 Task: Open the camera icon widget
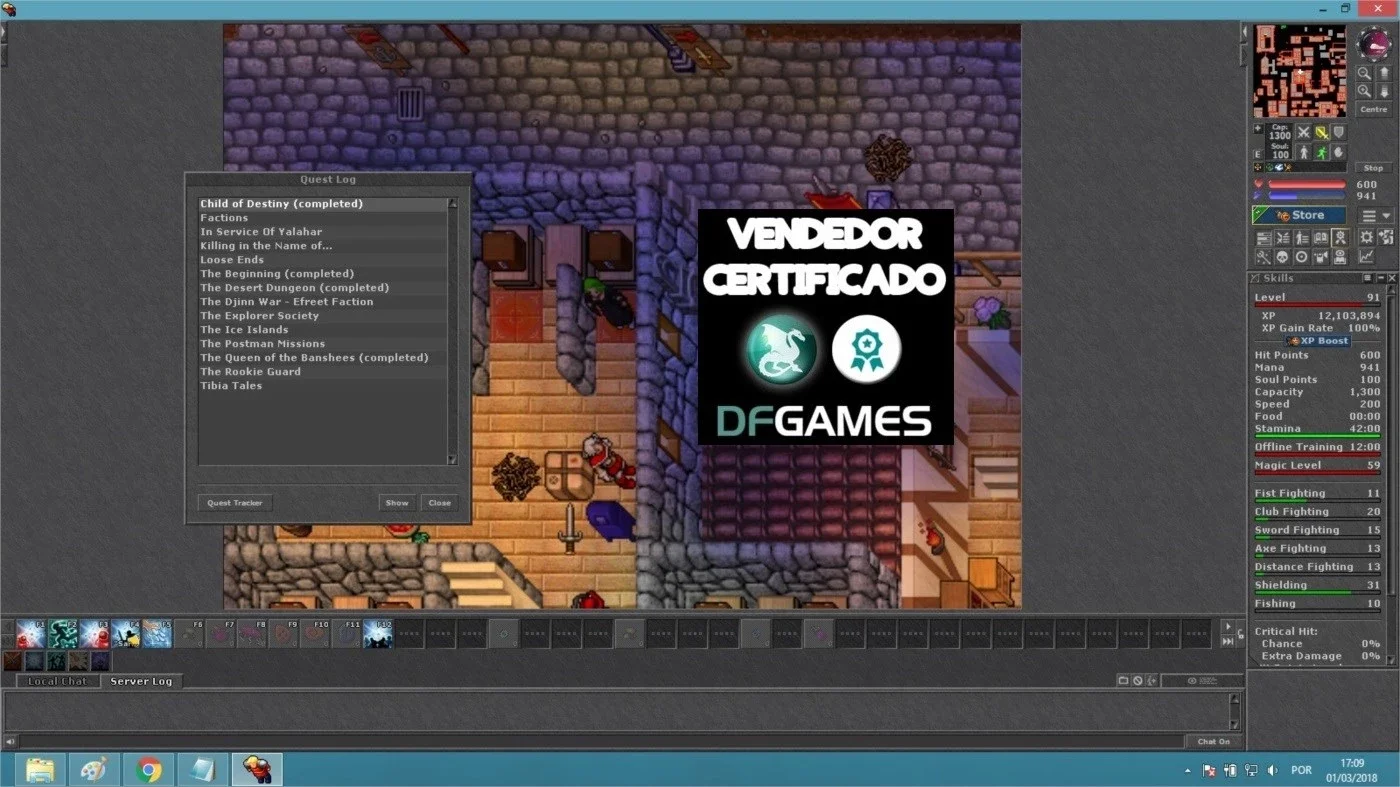click(x=1321, y=257)
